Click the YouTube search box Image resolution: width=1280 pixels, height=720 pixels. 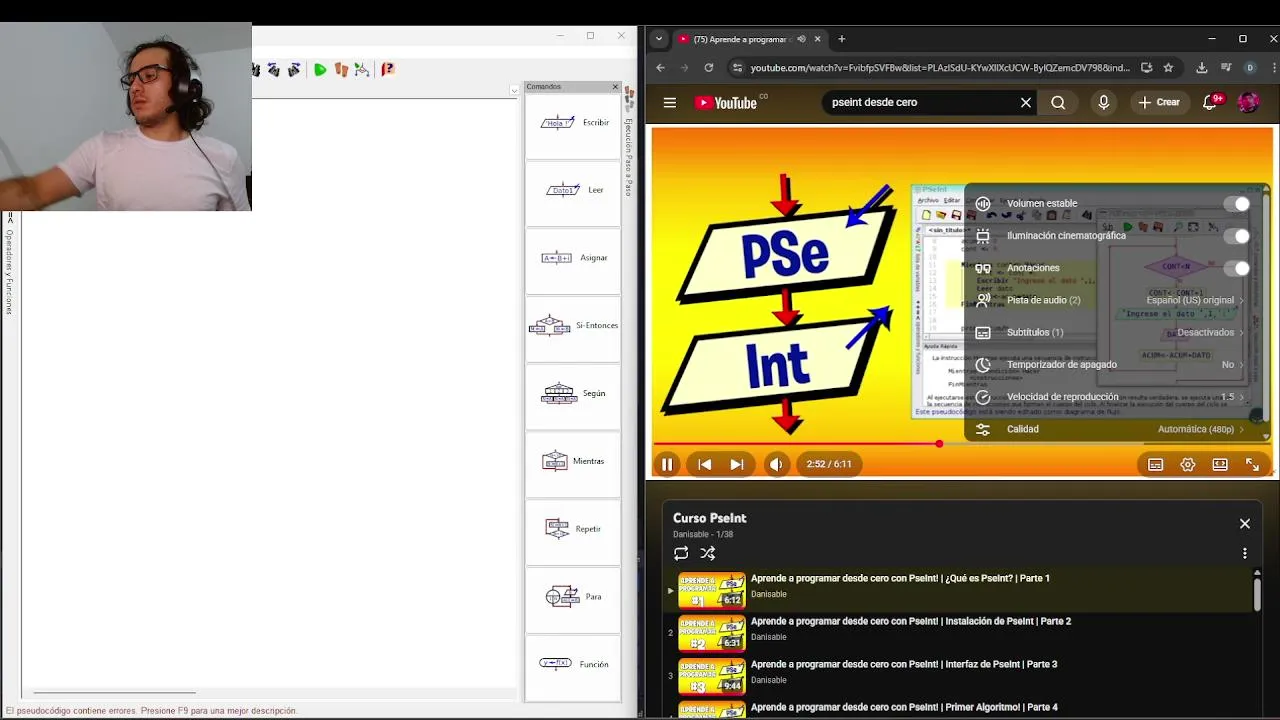[918, 102]
